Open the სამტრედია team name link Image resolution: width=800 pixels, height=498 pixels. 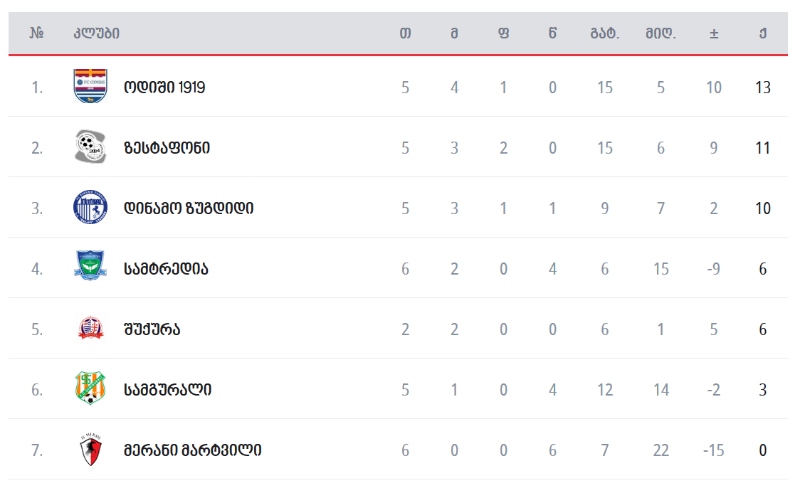pos(166,269)
